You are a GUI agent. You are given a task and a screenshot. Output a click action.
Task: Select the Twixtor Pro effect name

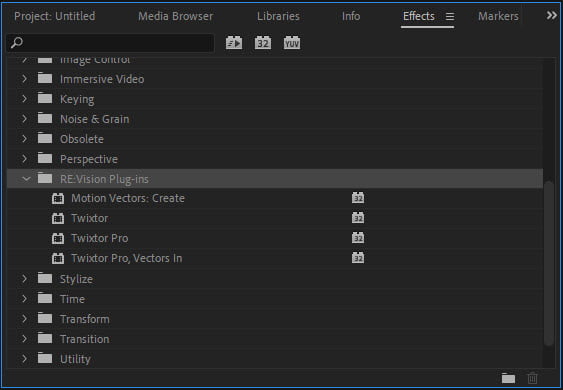click(99, 238)
